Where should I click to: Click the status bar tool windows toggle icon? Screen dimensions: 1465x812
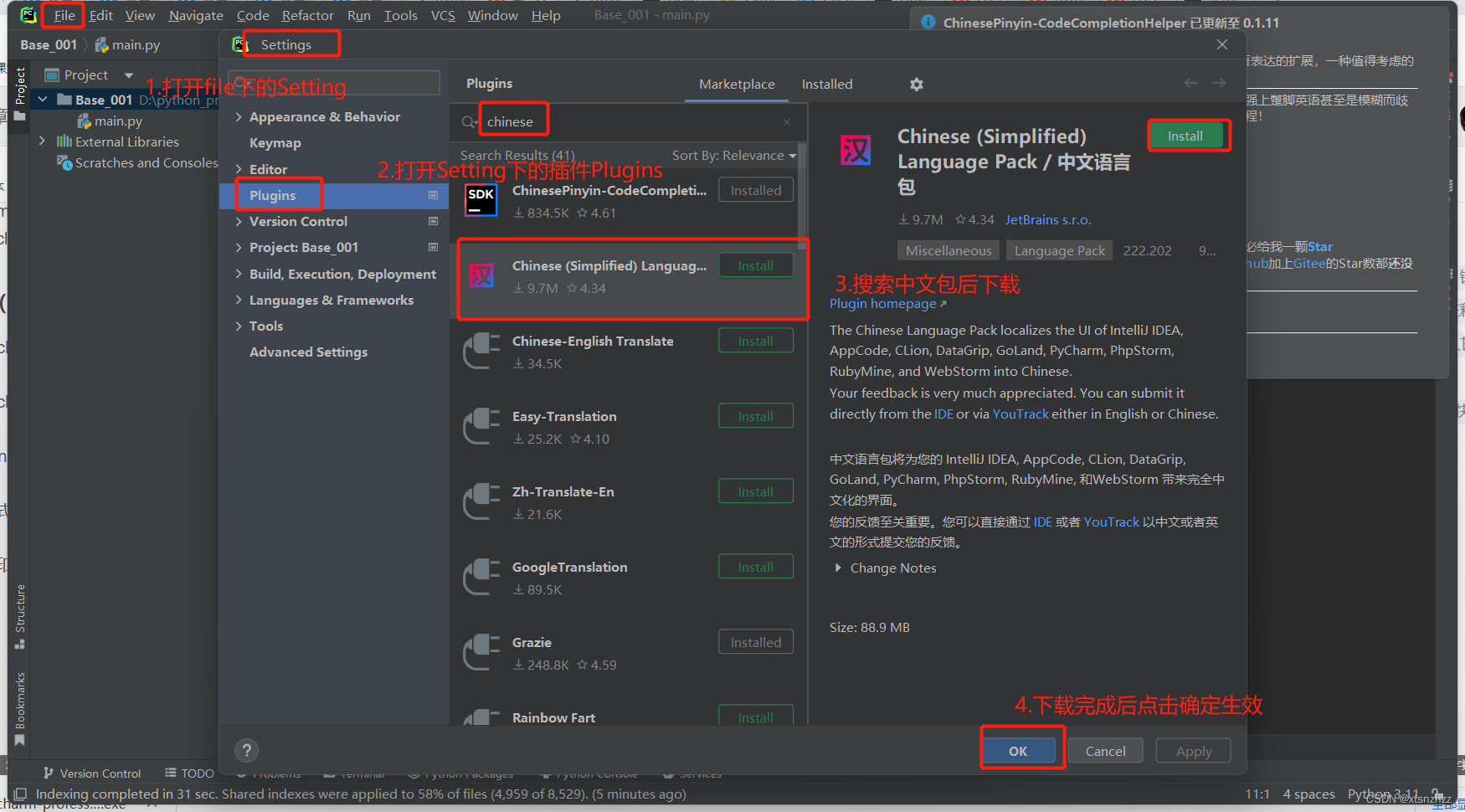20,794
